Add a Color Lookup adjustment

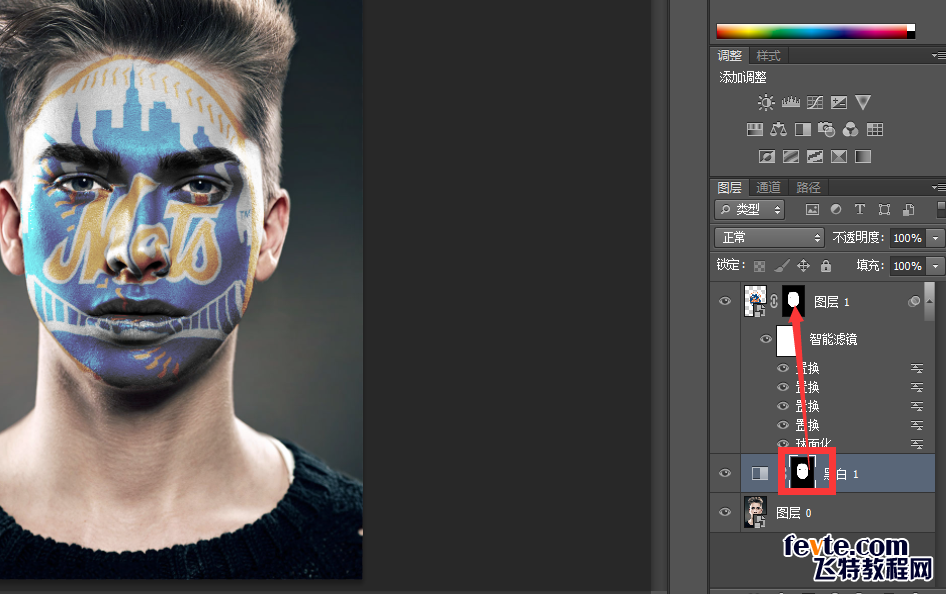[875, 129]
